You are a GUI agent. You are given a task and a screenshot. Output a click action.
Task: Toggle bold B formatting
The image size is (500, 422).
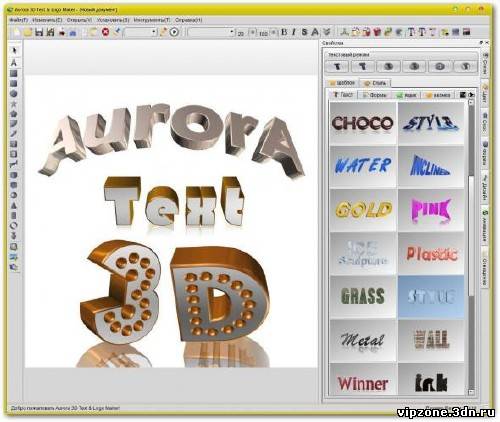tap(284, 32)
